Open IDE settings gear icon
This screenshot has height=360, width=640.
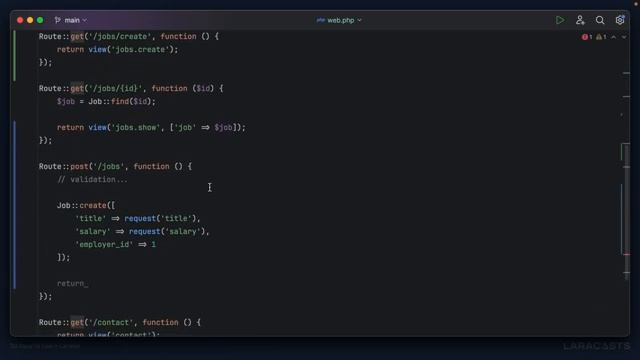[620, 20]
